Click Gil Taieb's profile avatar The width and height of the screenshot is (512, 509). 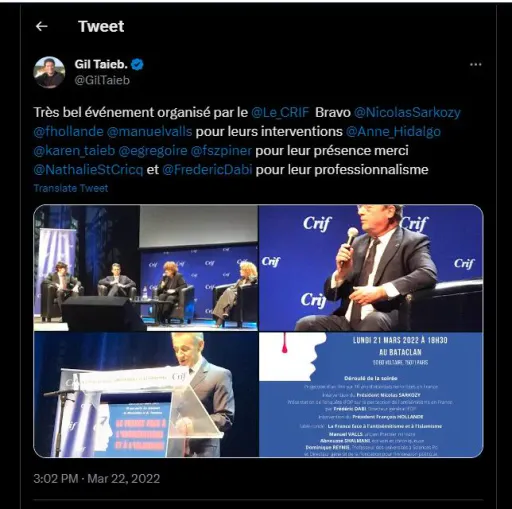click(49, 72)
